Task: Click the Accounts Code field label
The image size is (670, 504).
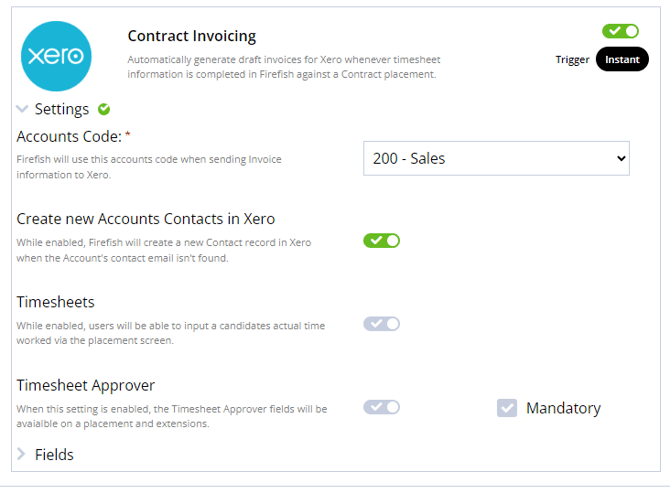Action: pyautogui.click(x=69, y=136)
